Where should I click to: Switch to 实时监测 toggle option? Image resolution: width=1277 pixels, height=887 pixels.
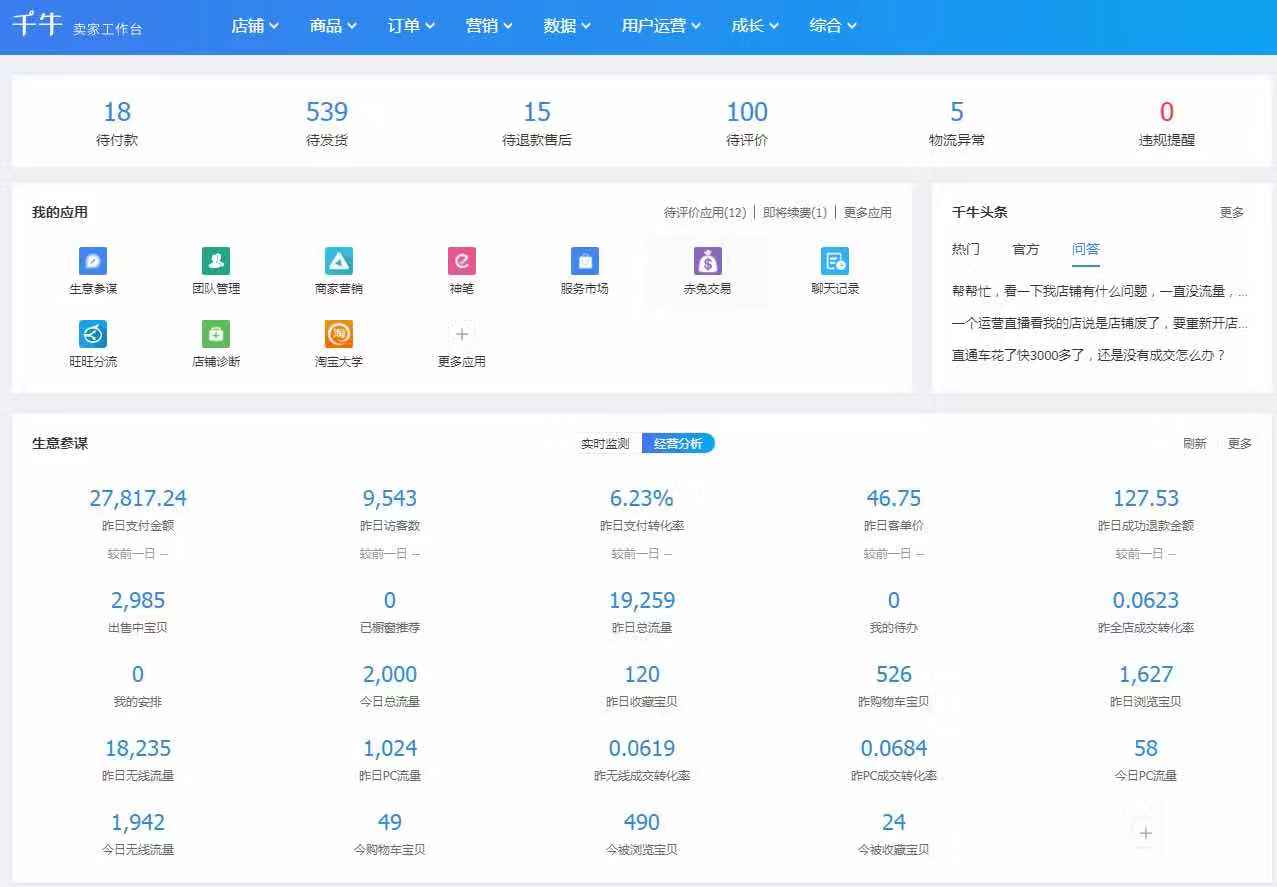point(605,444)
